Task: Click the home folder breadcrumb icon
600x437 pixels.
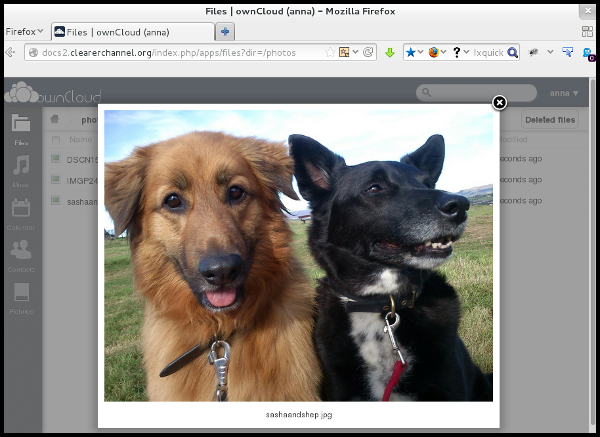Action: (56, 120)
